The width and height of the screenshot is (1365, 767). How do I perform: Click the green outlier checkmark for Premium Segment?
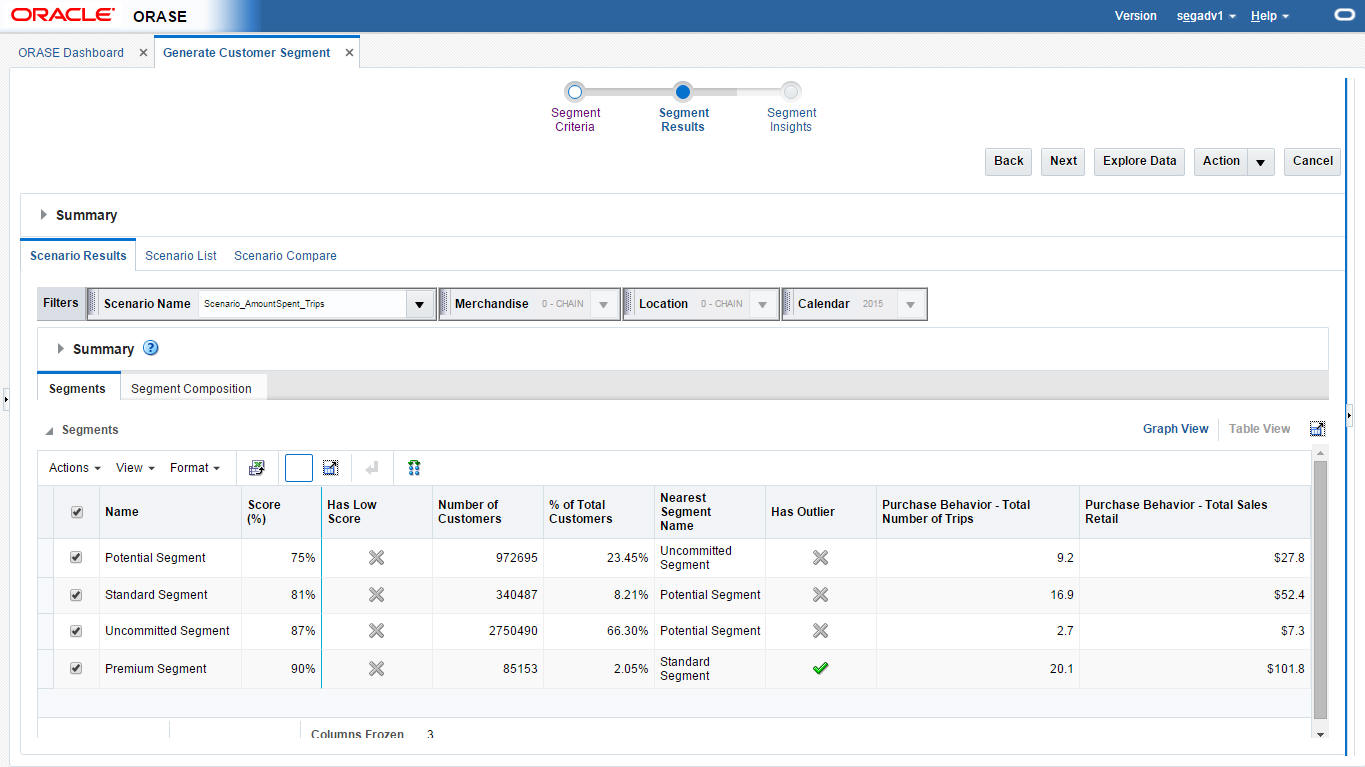click(820, 669)
